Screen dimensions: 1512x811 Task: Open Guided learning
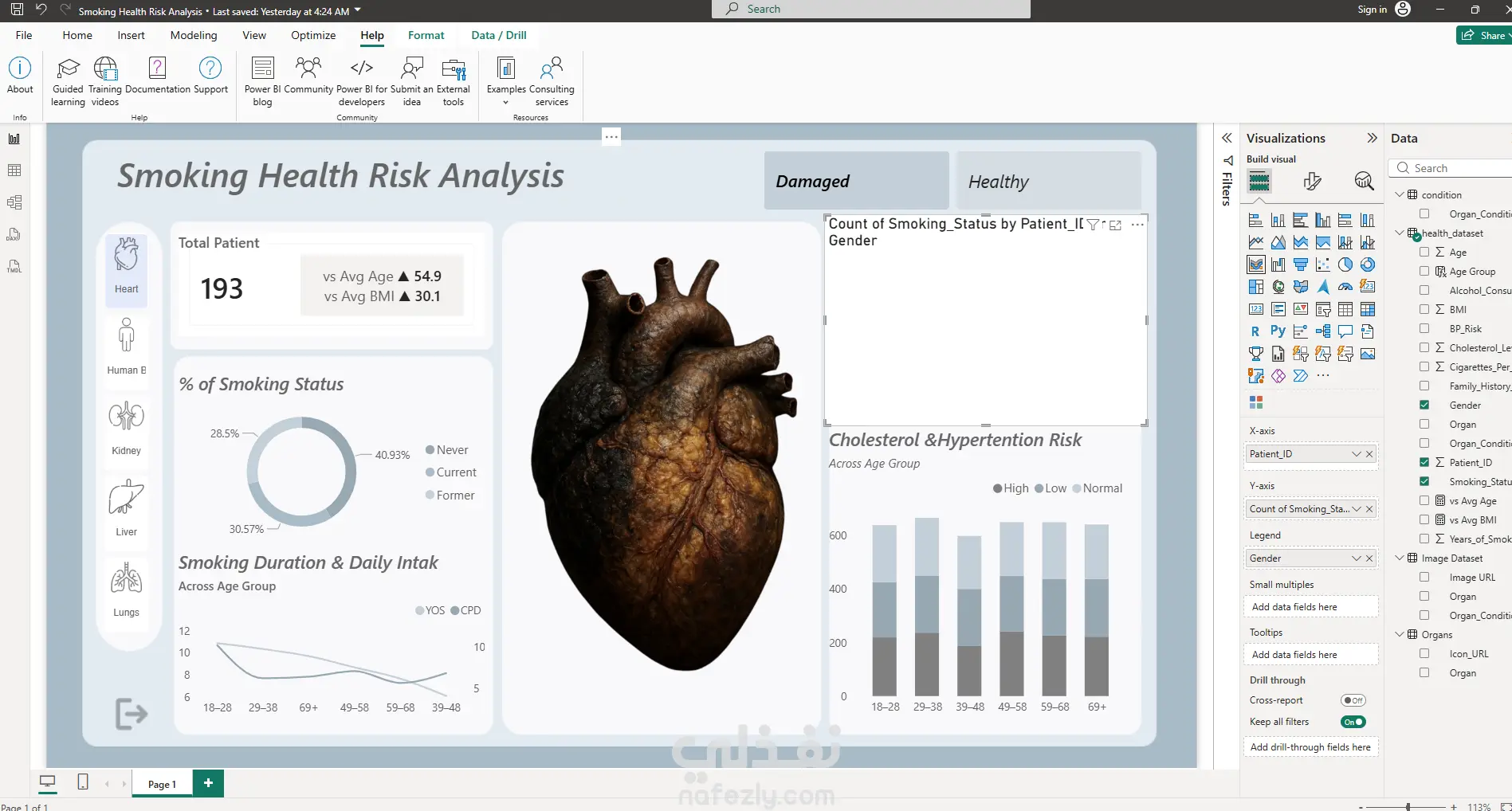pos(68,81)
